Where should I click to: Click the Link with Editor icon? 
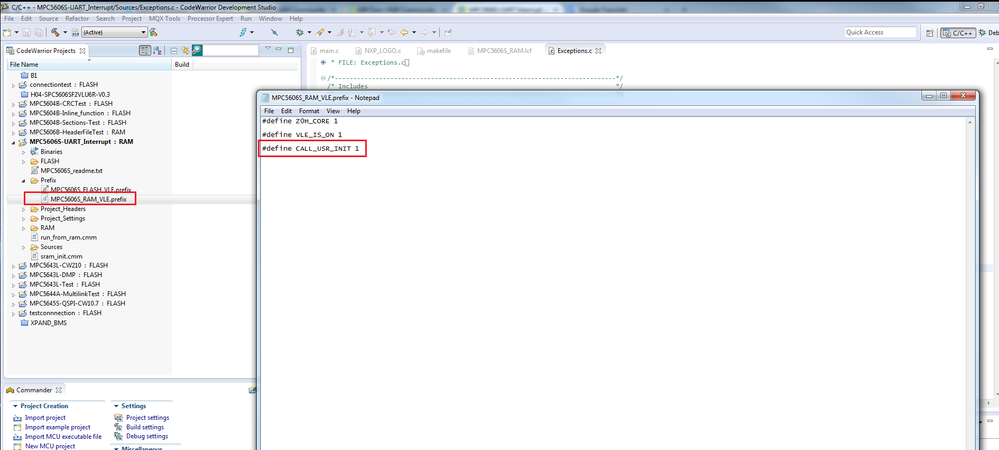pyautogui.click(x=185, y=50)
